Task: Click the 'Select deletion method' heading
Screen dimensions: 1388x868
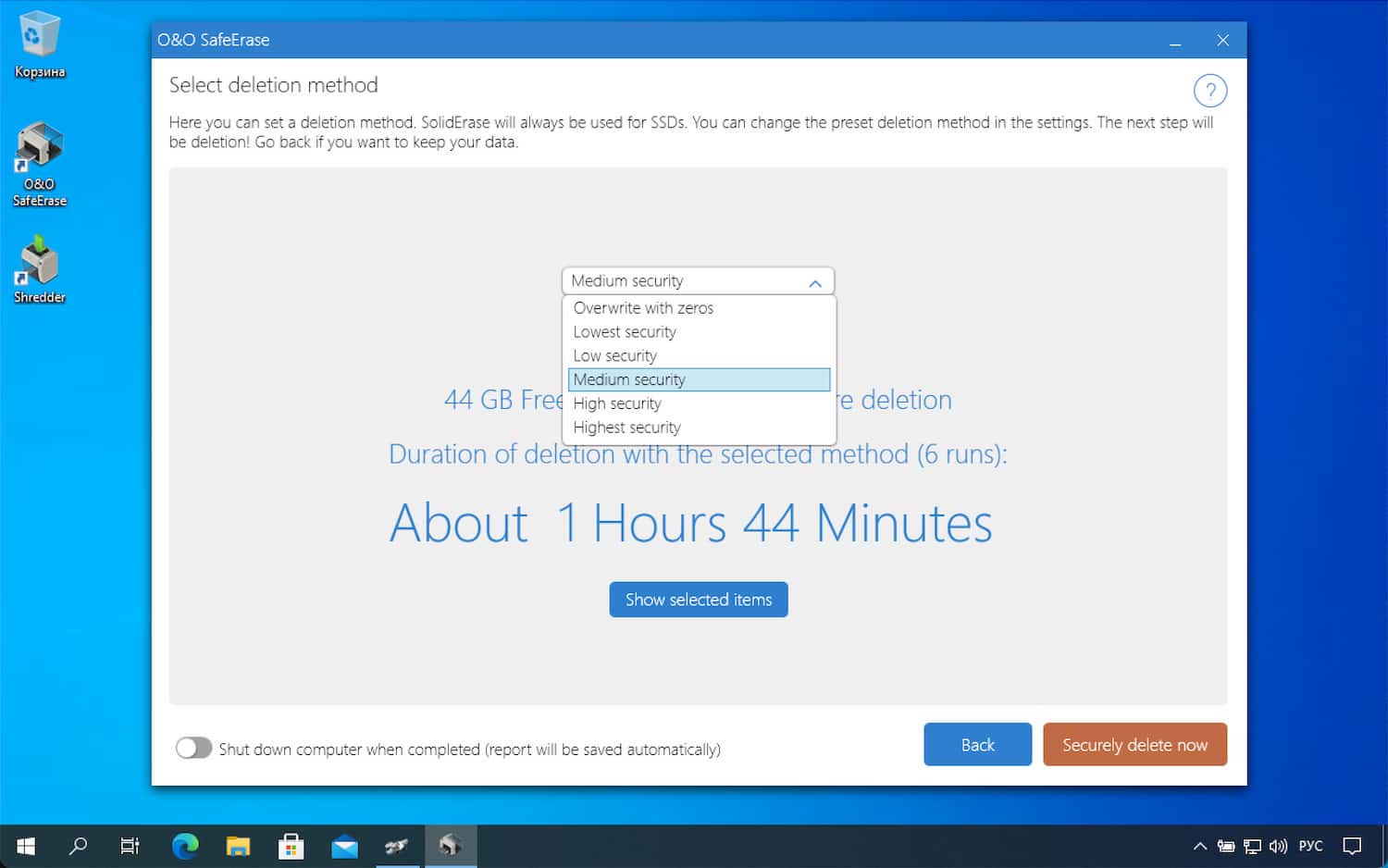Action: (274, 85)
